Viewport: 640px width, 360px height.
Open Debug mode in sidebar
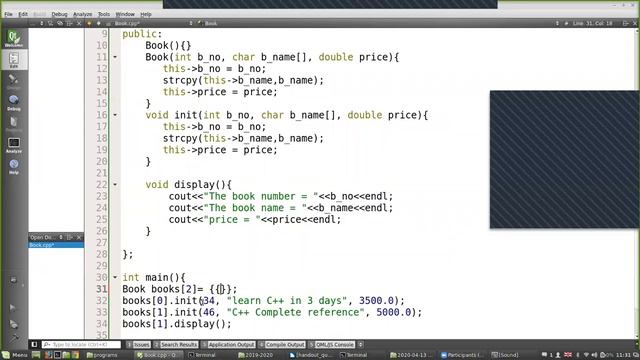pyautogui.click(x=13, y=102)
